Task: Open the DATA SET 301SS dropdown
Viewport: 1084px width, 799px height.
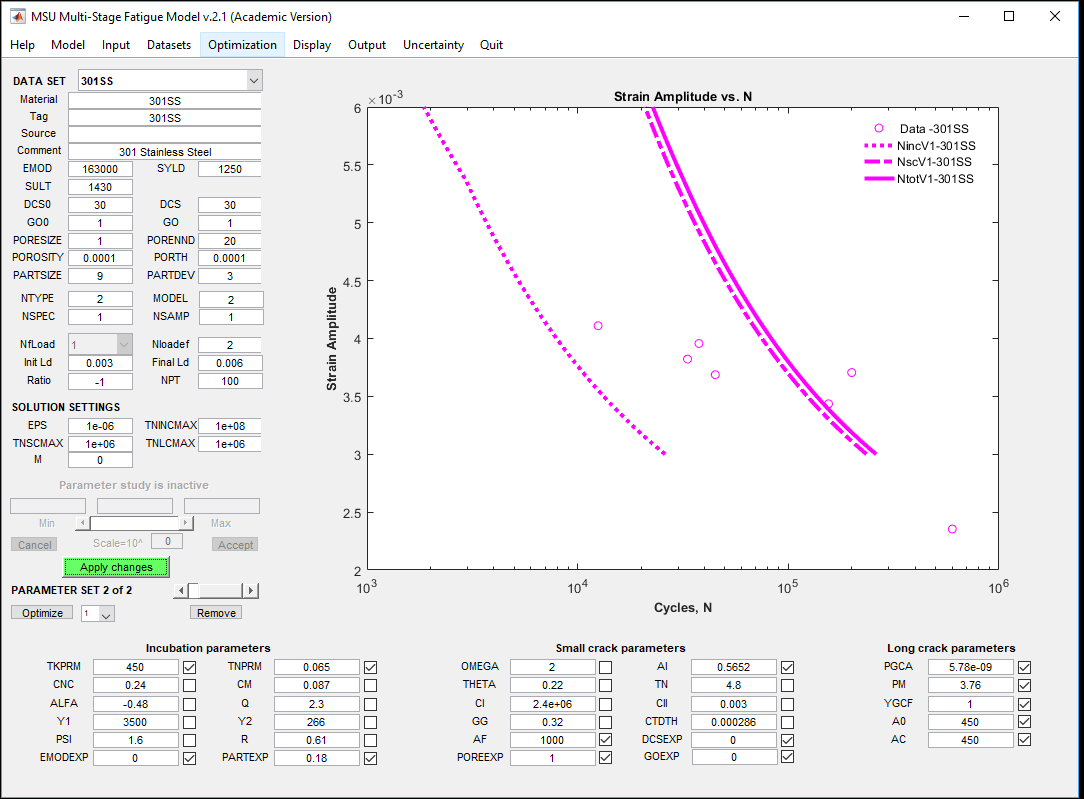Action: click(x=253, y=80)
